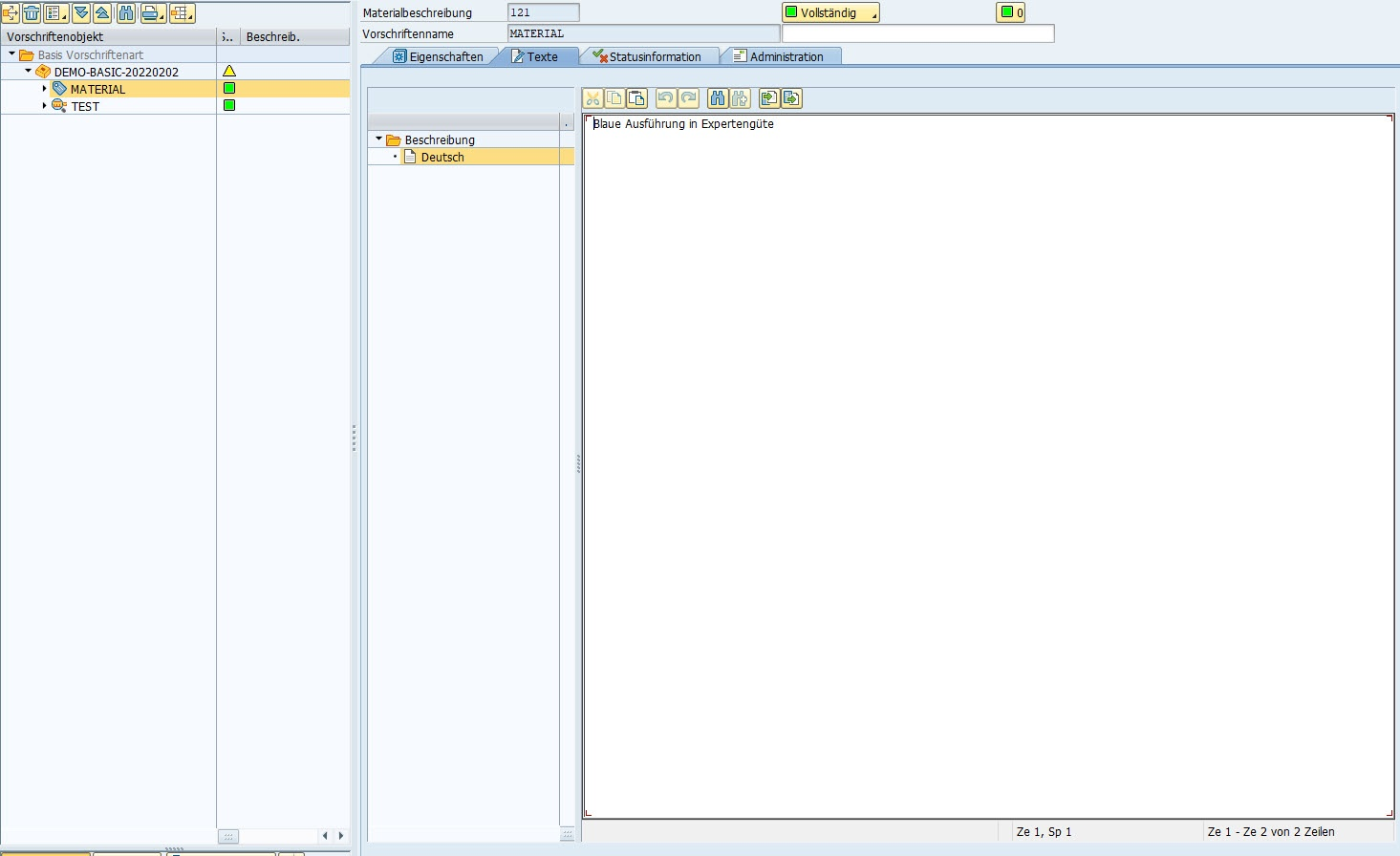Open the print dropdown in tree toolbar
The height and width of the screenshot is (856, 1400).
click(x=153, y=13)
